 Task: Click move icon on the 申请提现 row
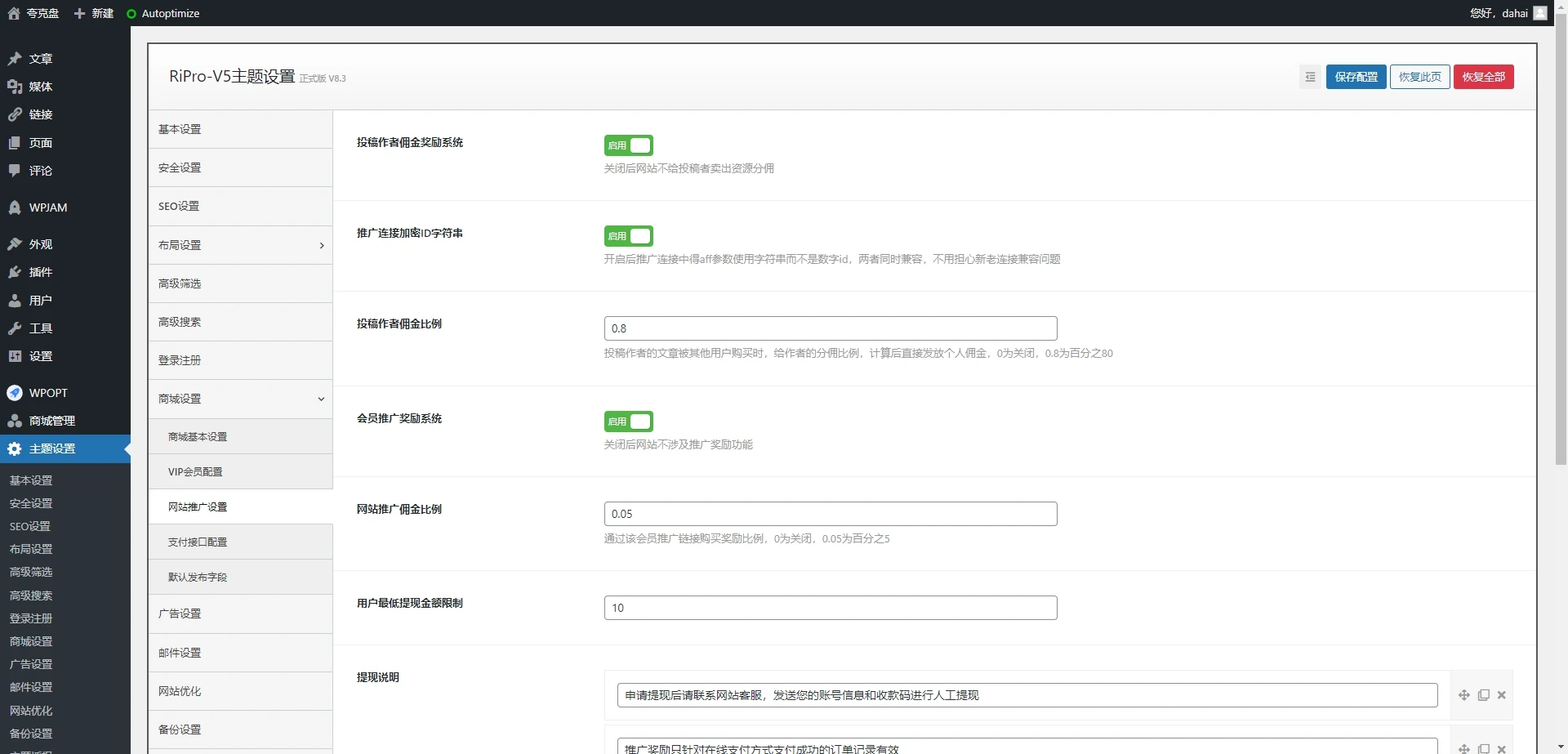pyautogui.click(x=1464, y=695)
